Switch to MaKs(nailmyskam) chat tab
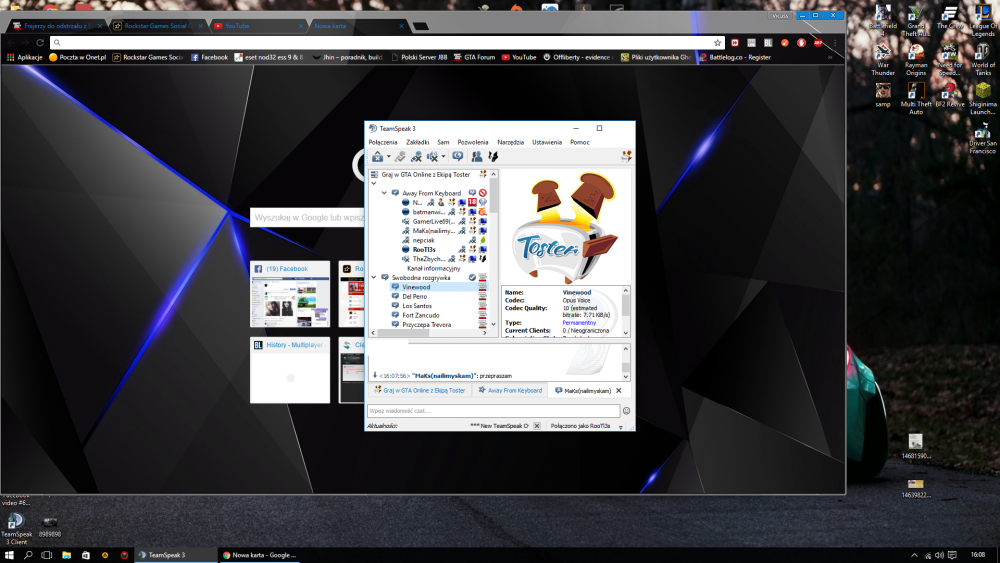Viewport: 1000px width, 563px height. coord(583,390)
